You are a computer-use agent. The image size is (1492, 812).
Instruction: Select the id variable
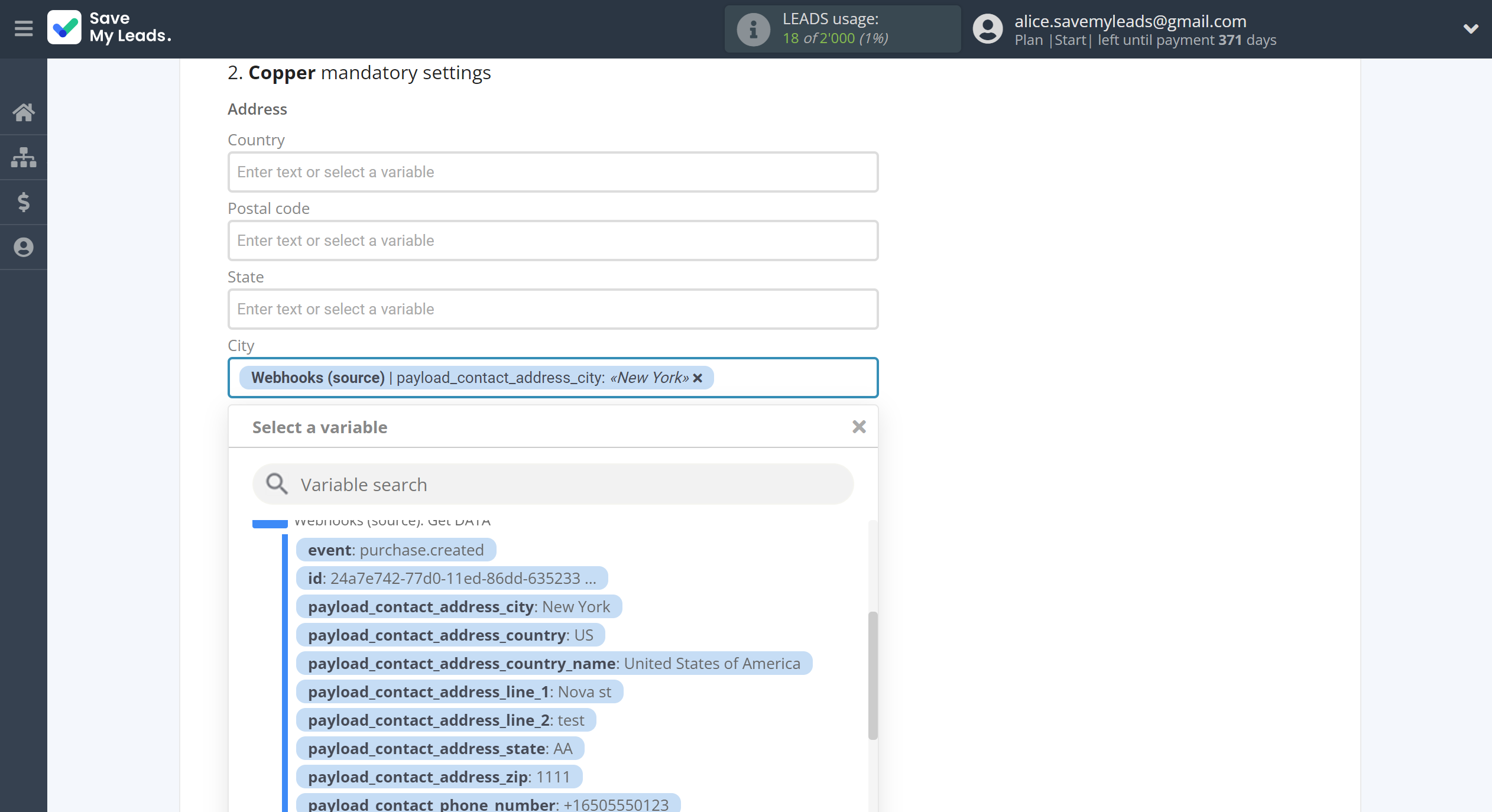pos(452,578)
